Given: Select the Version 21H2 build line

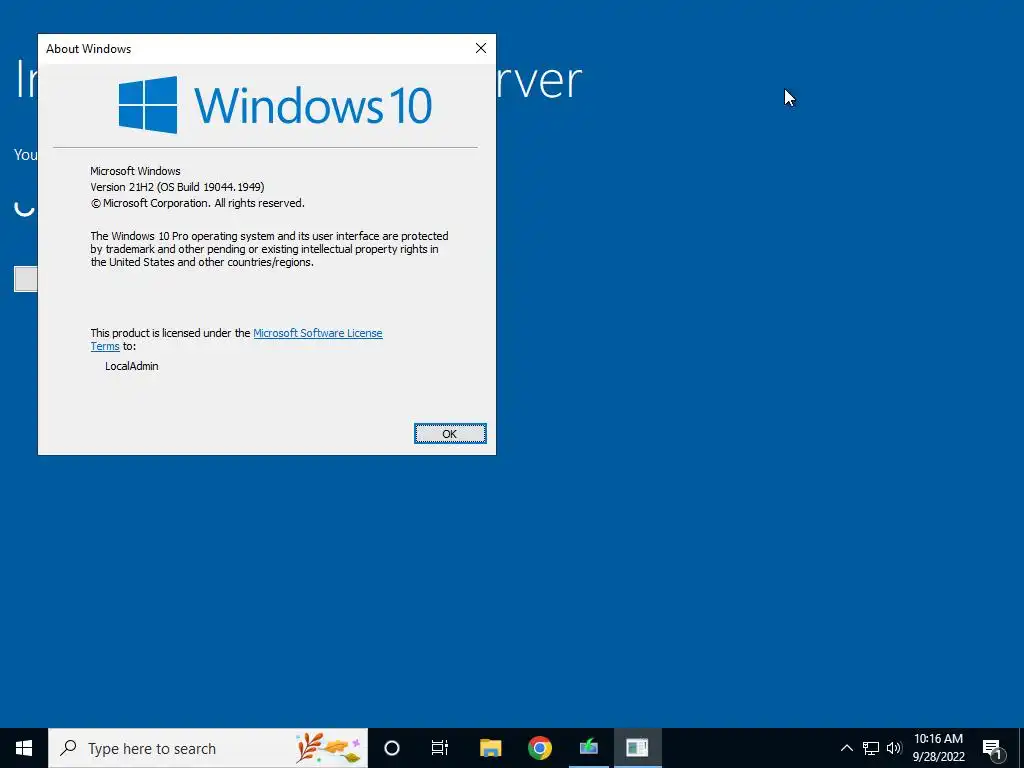Looking at the screenshot, I should click(178, 187).
